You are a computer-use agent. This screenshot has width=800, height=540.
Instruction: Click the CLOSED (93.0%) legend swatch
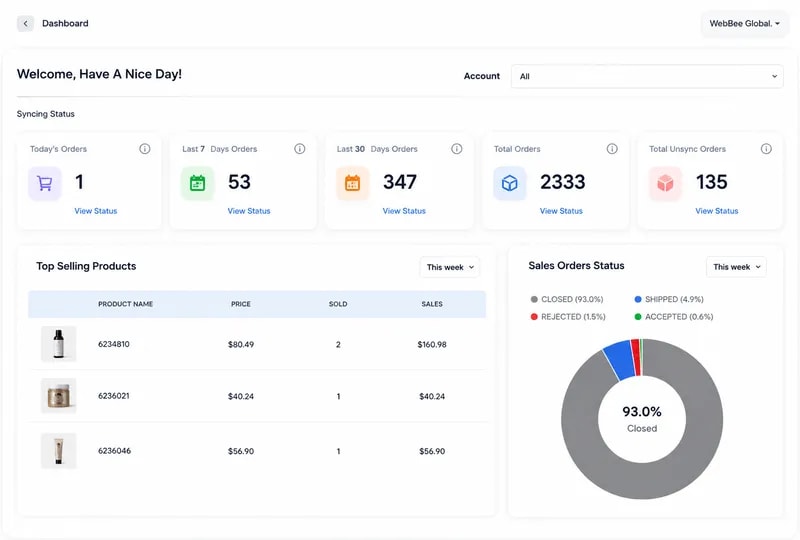click(534, 299)
